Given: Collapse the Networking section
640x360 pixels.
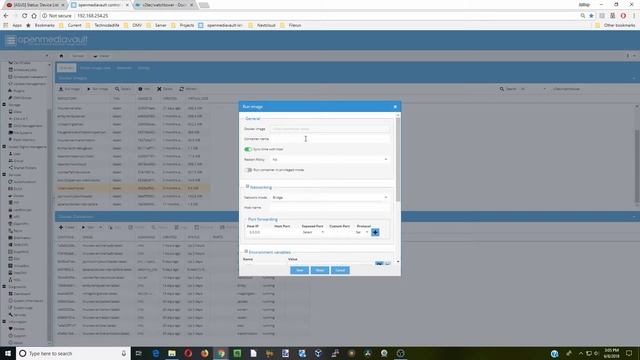Looking at the screenshot, I should tap(247, 187).
